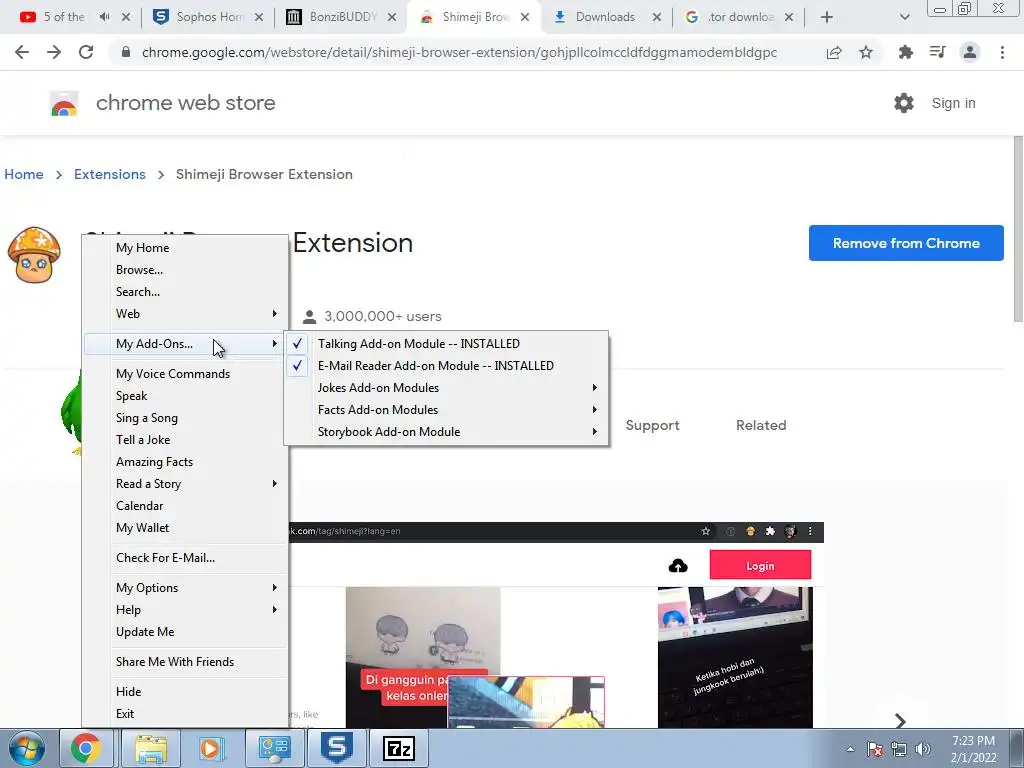Select Sing a Song menu entry

tap(185, 418)
